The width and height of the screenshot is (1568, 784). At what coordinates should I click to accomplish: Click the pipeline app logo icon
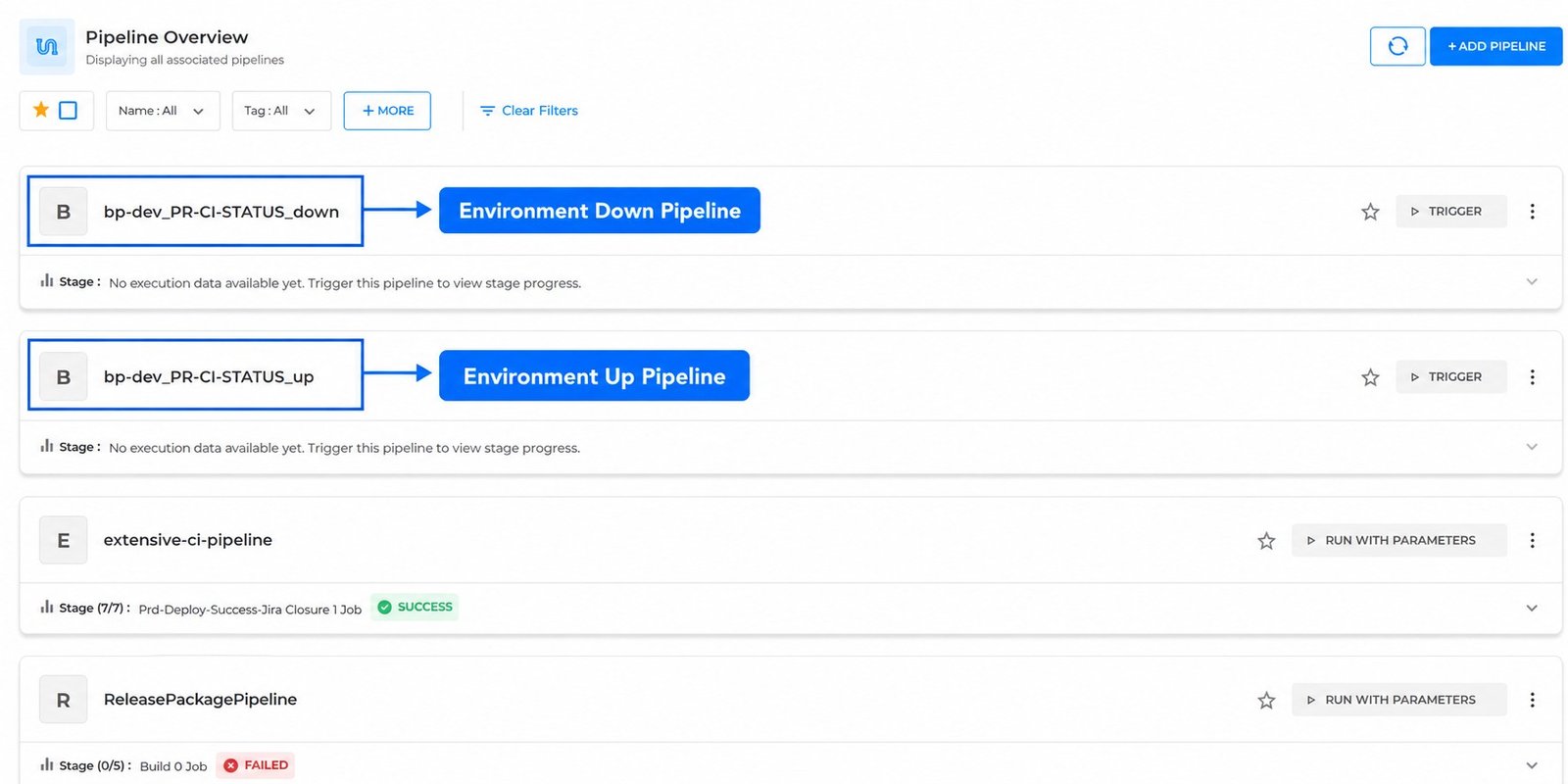tap(47, 46)
